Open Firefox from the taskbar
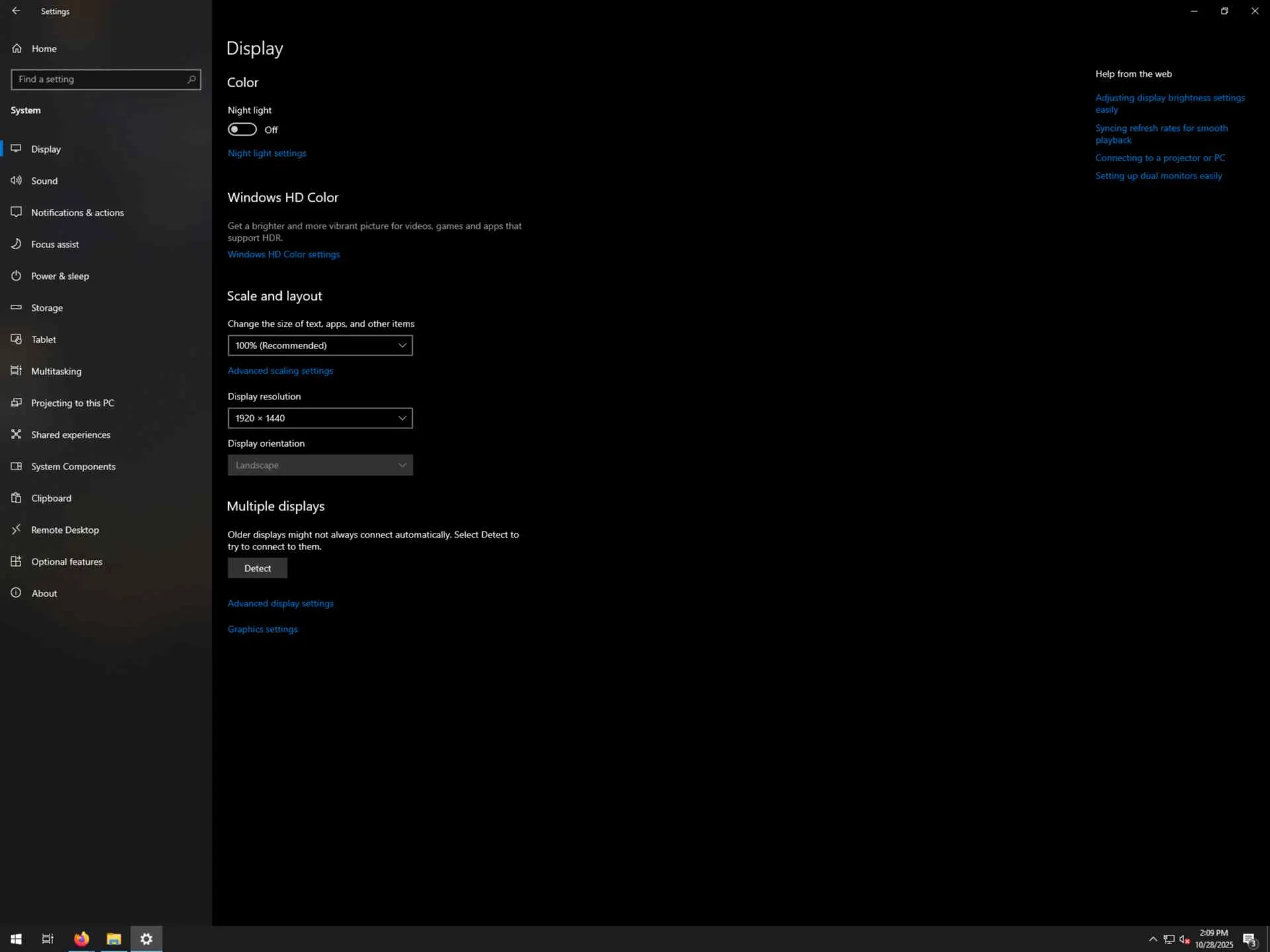Image resolution: width=1270 pixels, height=952 pixels. point(81,939)
